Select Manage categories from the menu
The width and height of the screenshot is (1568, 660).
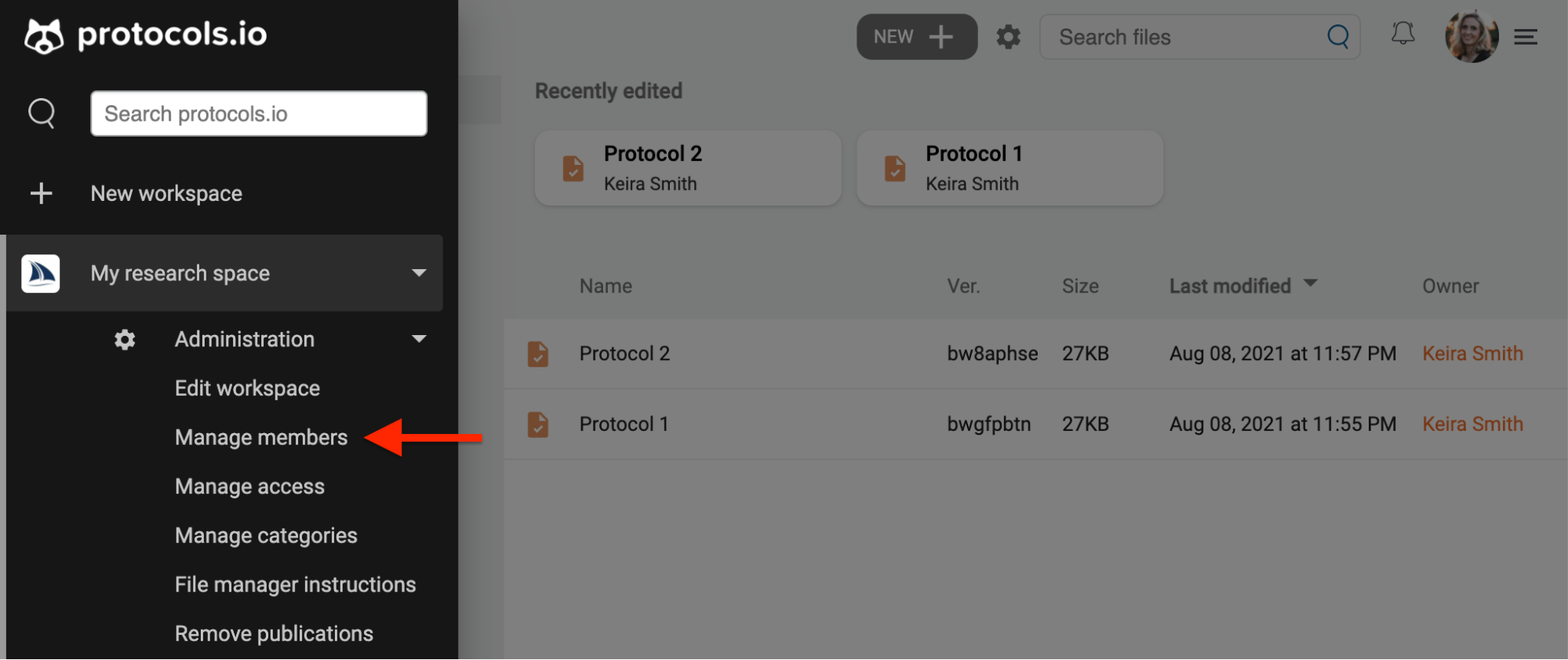[x=265, y=535]
